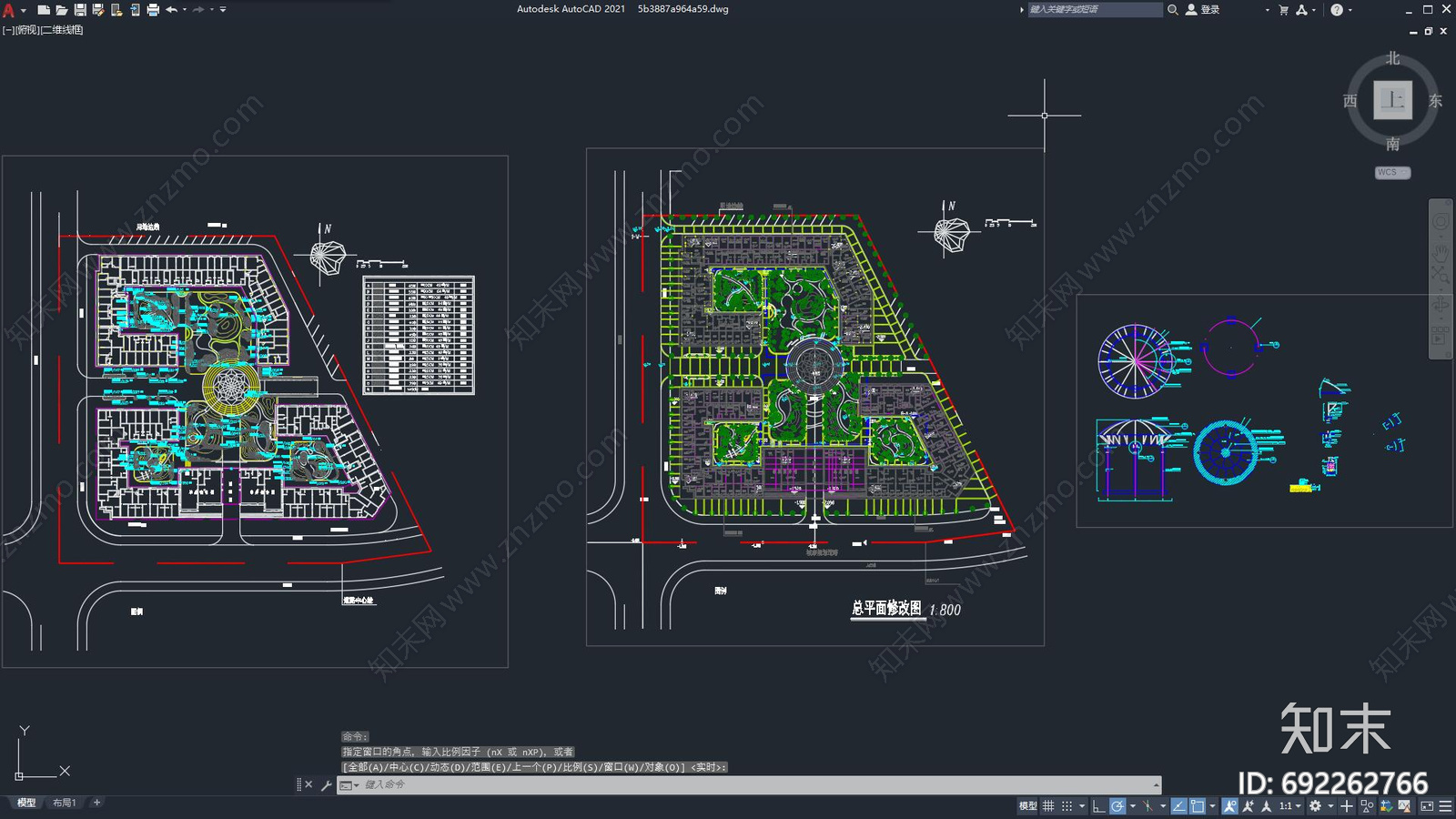Switch to the 布局1 layout tab

(x=64, y=803)
